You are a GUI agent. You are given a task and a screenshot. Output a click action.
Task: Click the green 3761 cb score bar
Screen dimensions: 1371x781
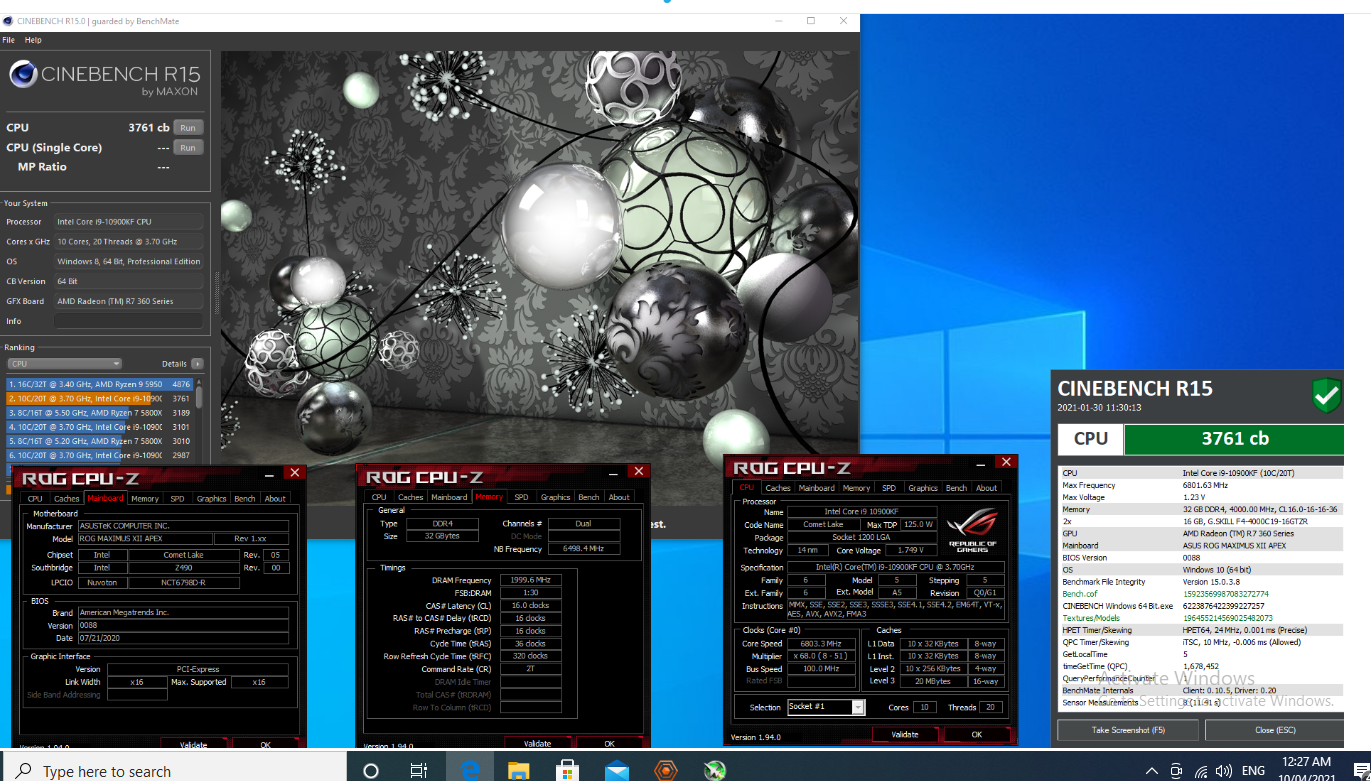click(x=1235, y=439)
